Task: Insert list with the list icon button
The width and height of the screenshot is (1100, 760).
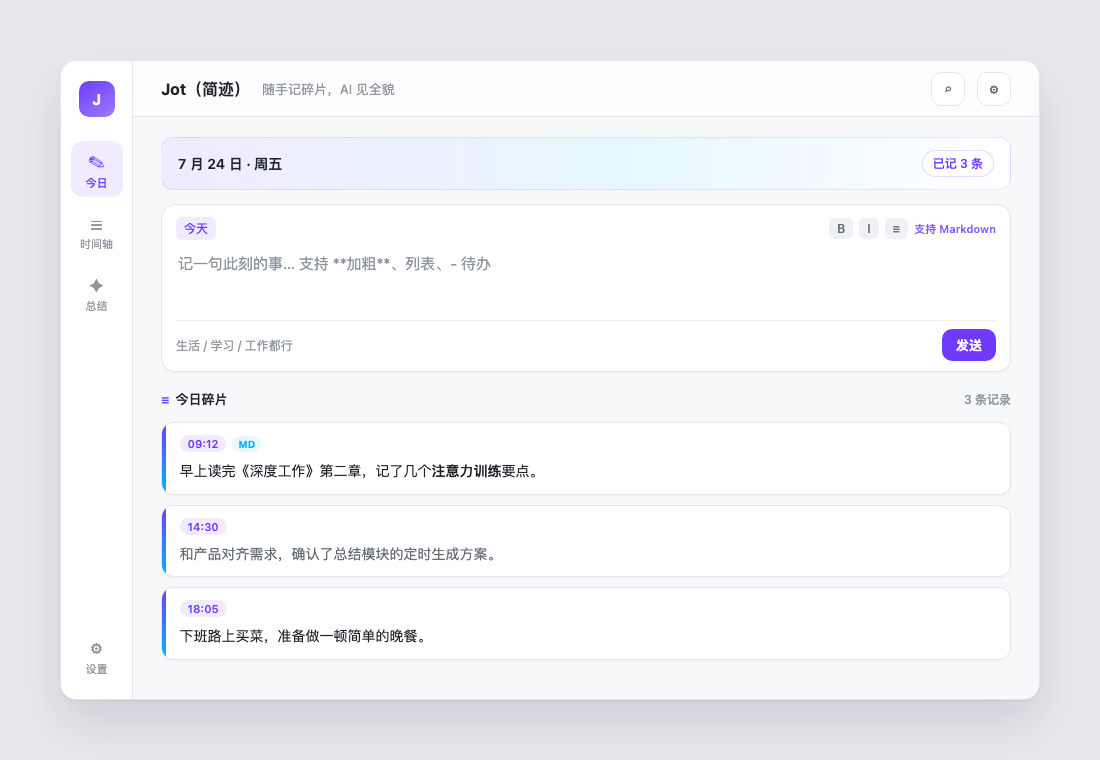Action: click(896, 229)
